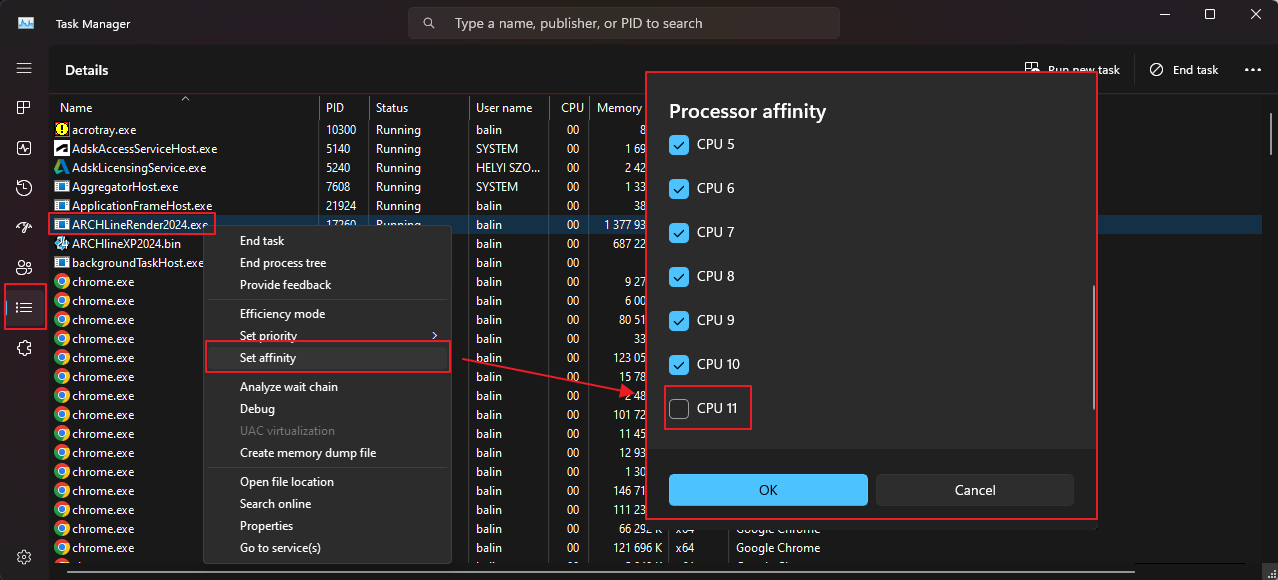This screenshot has width=1278, height=580.
Task: Confirm affinity with the OK button
Action: tap(768, 490)
